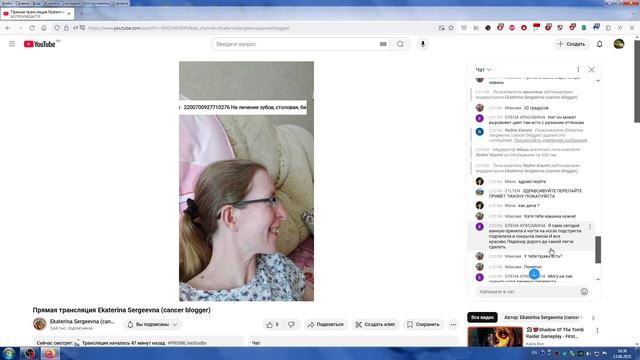Screen dimensions: 640x360
Task: Open options for ЕЛЕНА КРАСАВИНА highlighted message
Action: tap(590, 227)
